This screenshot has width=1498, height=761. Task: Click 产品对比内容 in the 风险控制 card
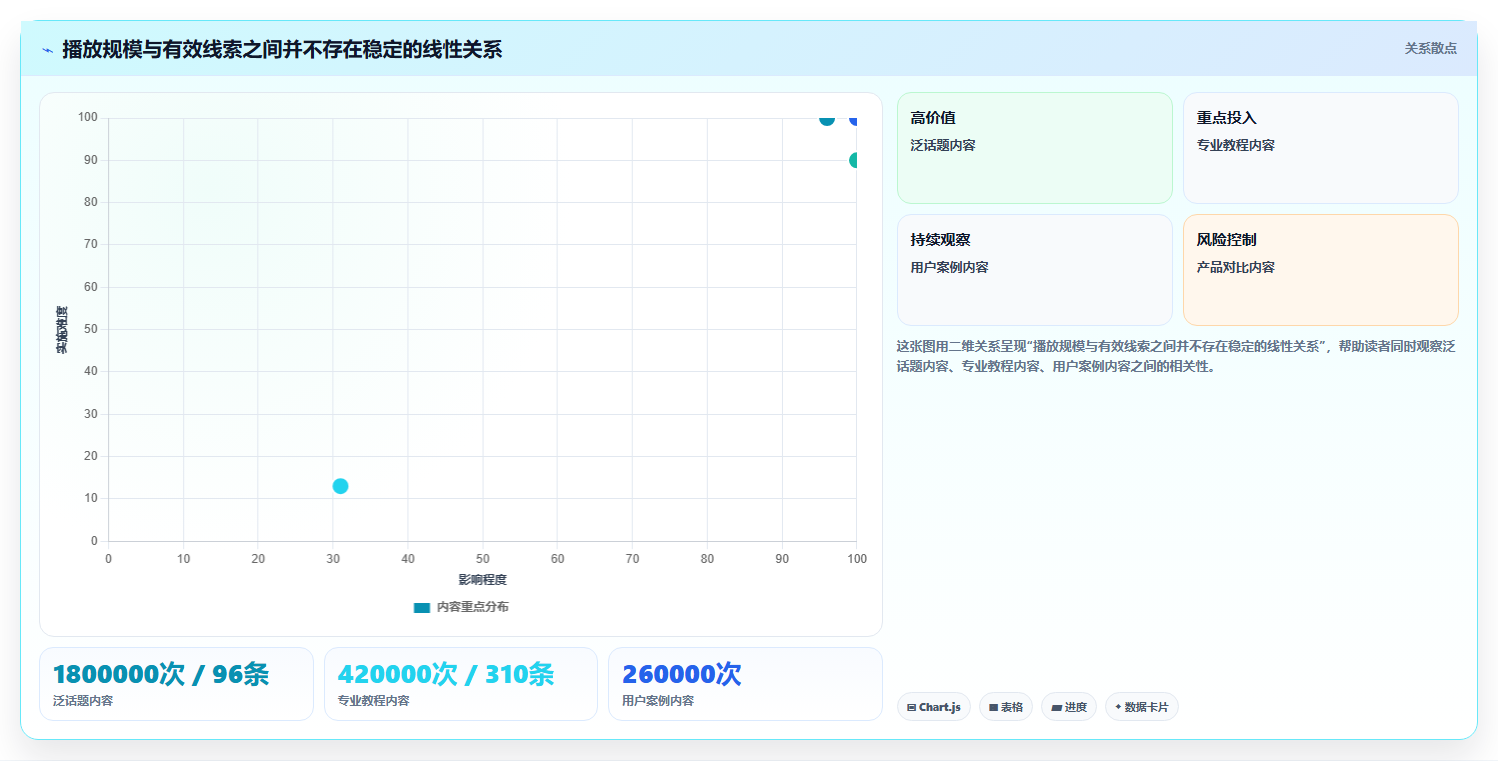1236,268
